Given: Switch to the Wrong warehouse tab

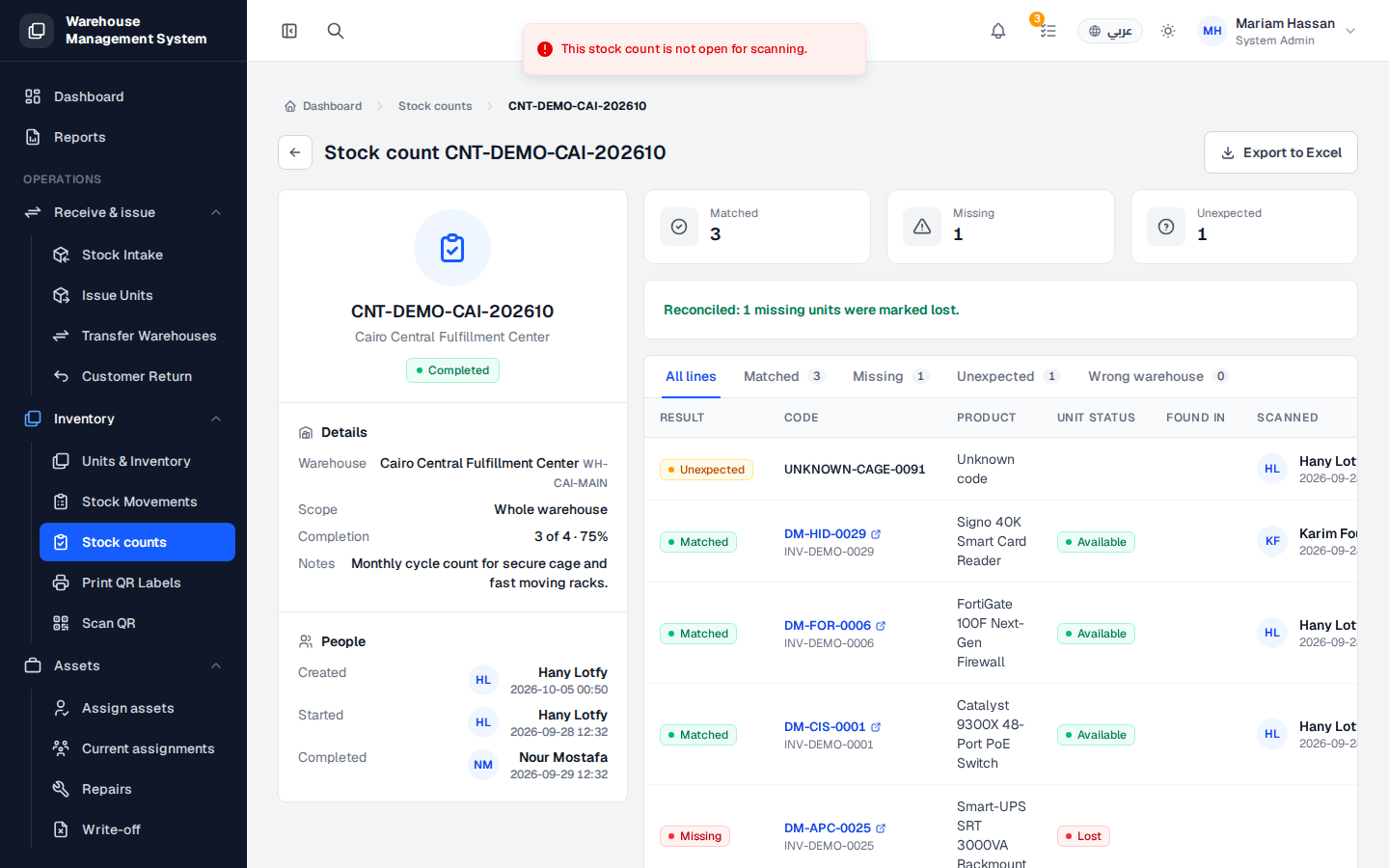Looking at the screenshot, I should click(x=1157, y=376).
